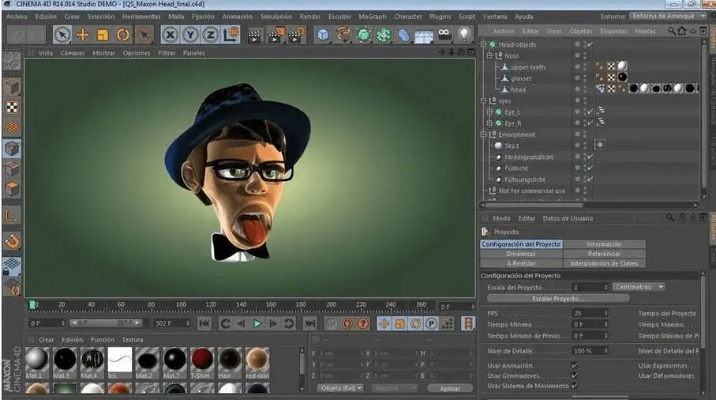Image resolution: width=716 pixels, height=400 pixels.
Task: Click the Aplicar button
Action: [x=450, y=389]
